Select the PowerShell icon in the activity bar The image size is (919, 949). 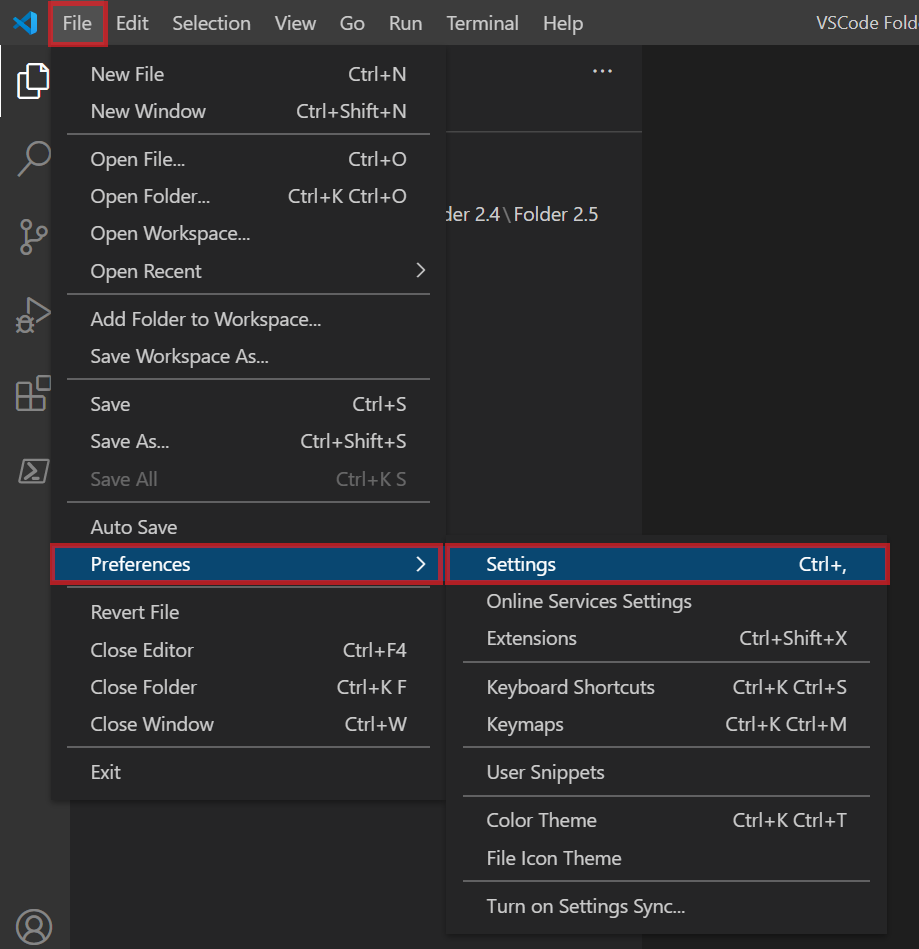pyautogui.click(x=33, y=470)
